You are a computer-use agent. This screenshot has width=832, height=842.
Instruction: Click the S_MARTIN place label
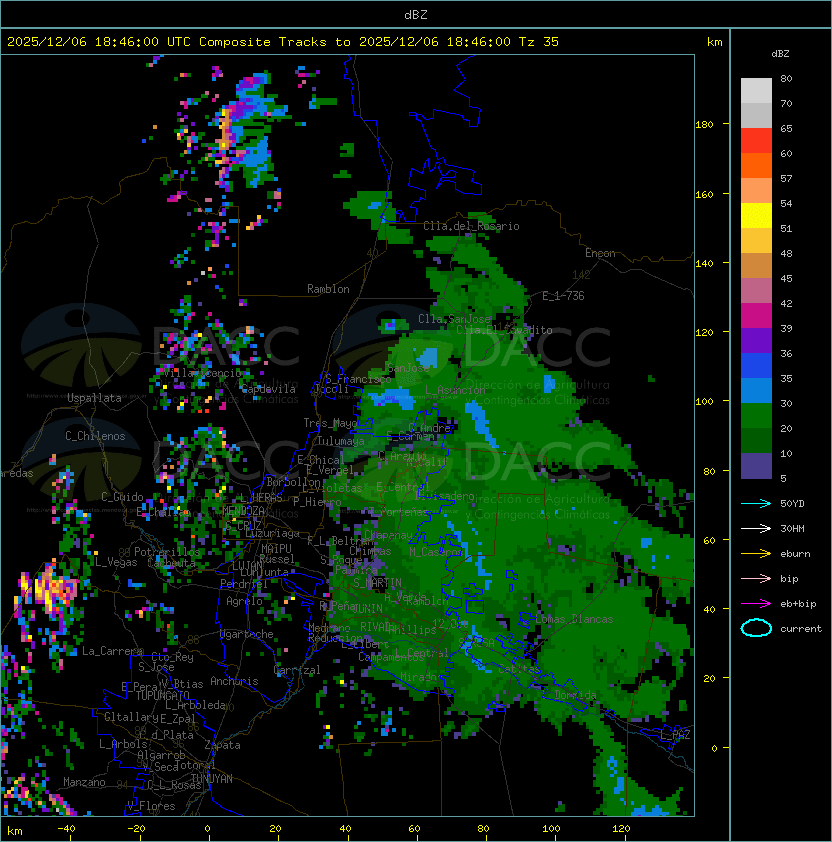tap(377, 583)
